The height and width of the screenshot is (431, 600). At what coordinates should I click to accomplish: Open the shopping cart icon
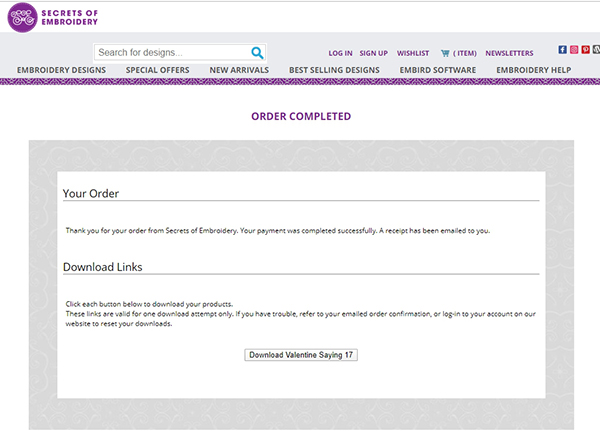click(x=444, y=52)
